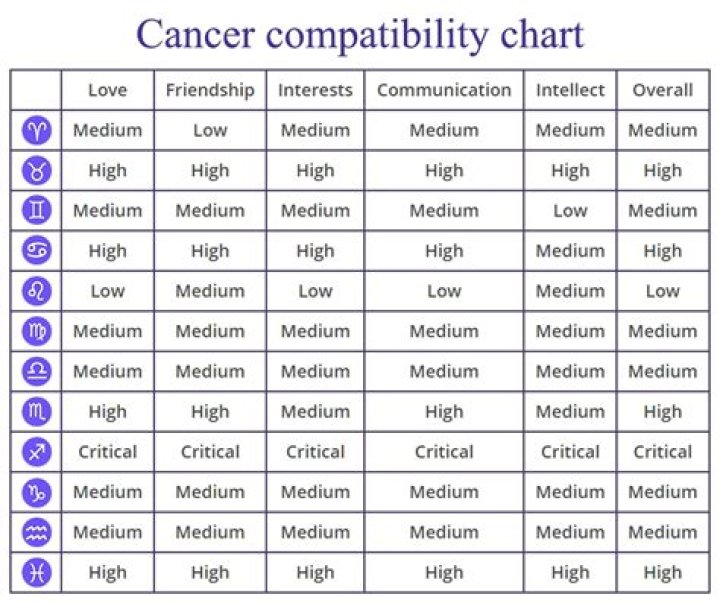Click the Leo zodiac icon
This screenshot has height=603, width=720.
click(x=36, y=291)
